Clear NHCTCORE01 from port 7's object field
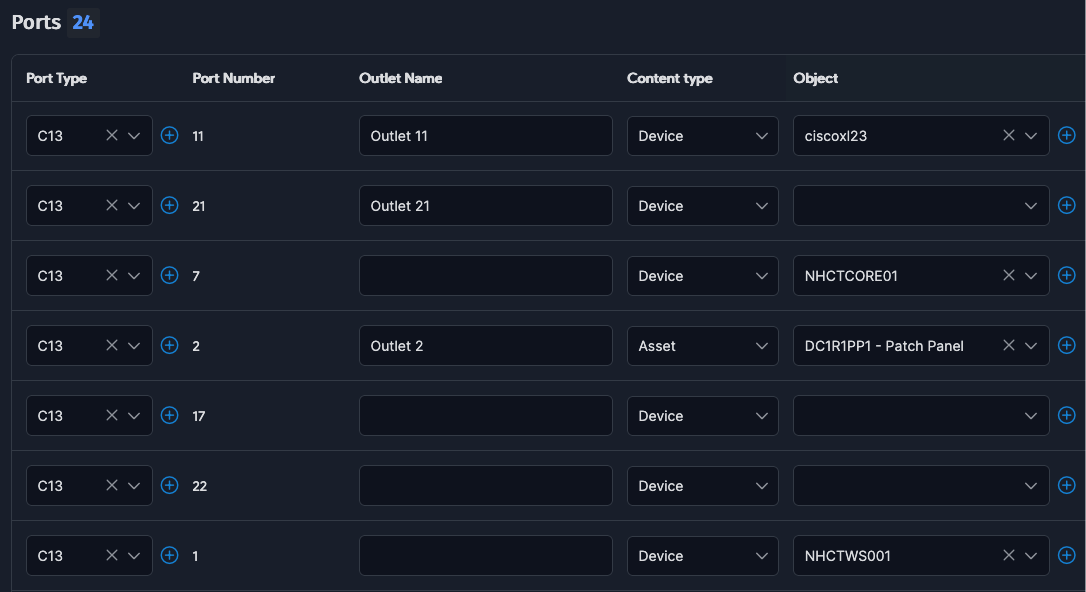1086x592 pixels. coord(1008,275)
